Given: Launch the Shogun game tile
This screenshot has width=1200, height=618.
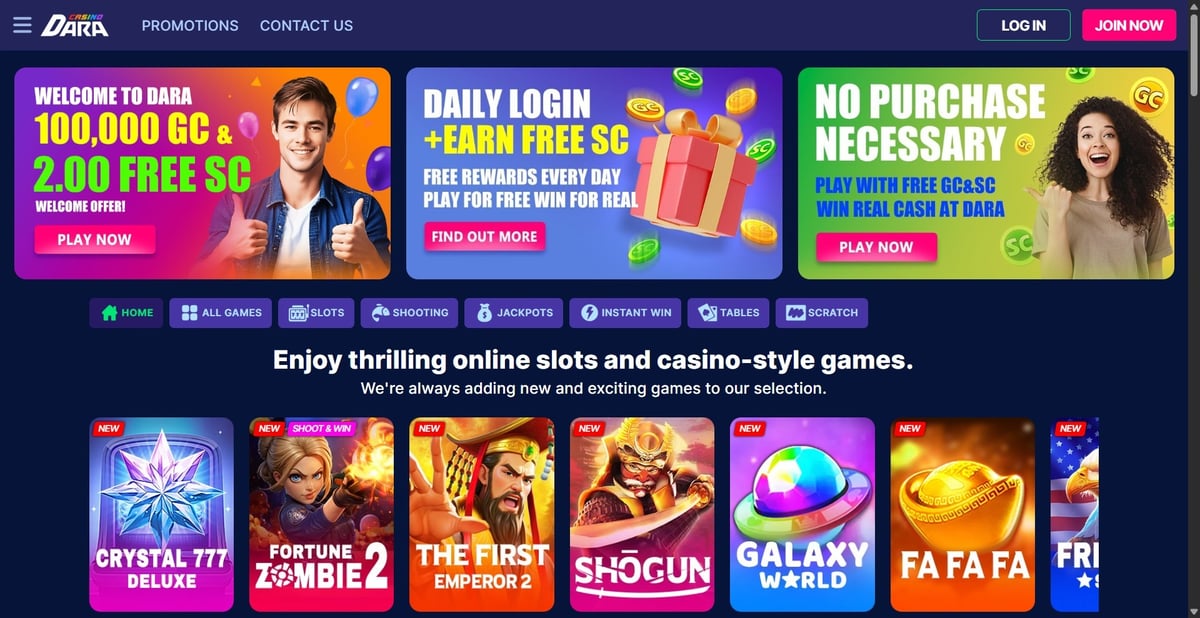Looking at the screenshot, I should pyautogui.click(x=642, y=514).
